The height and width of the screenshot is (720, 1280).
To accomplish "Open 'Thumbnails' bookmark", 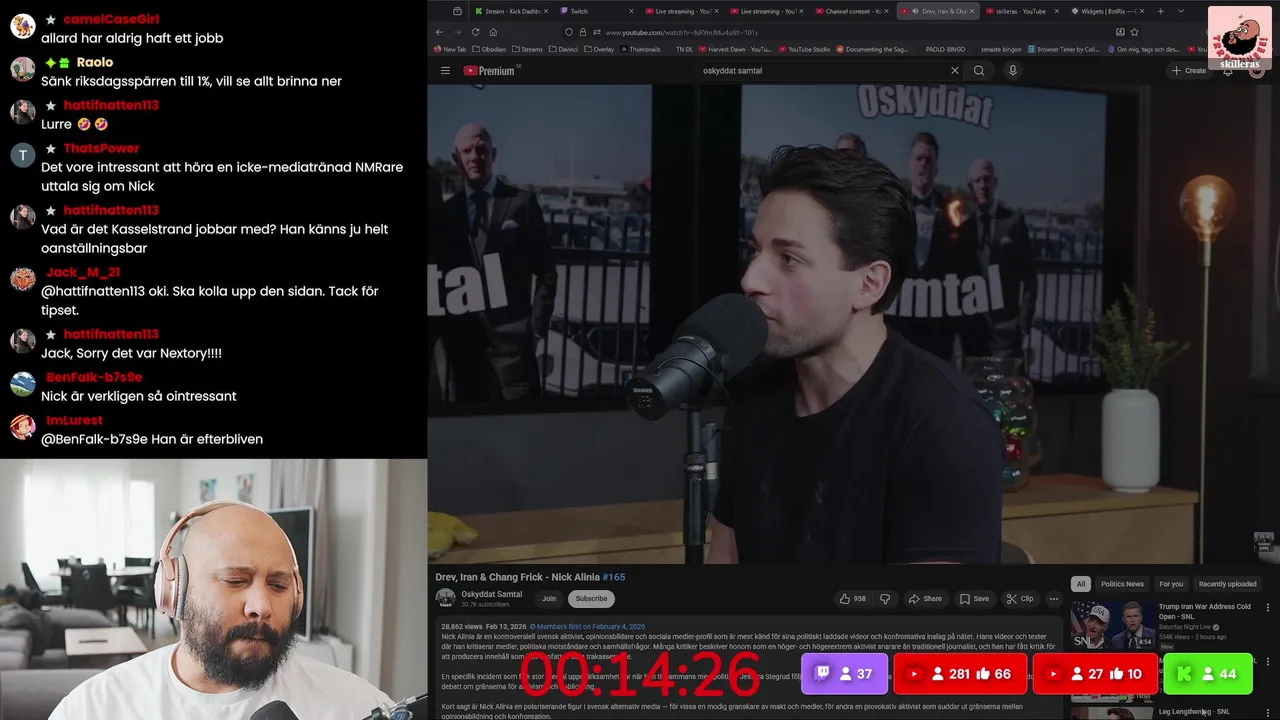I will [639, 49].
